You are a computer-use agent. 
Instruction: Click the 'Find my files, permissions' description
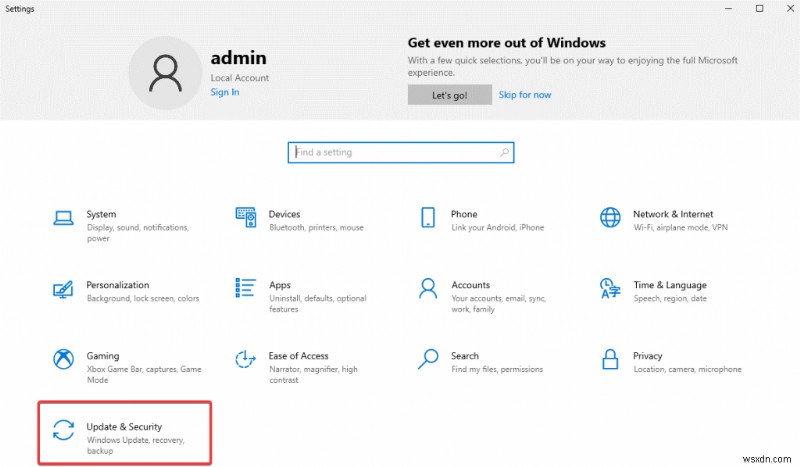497,370
